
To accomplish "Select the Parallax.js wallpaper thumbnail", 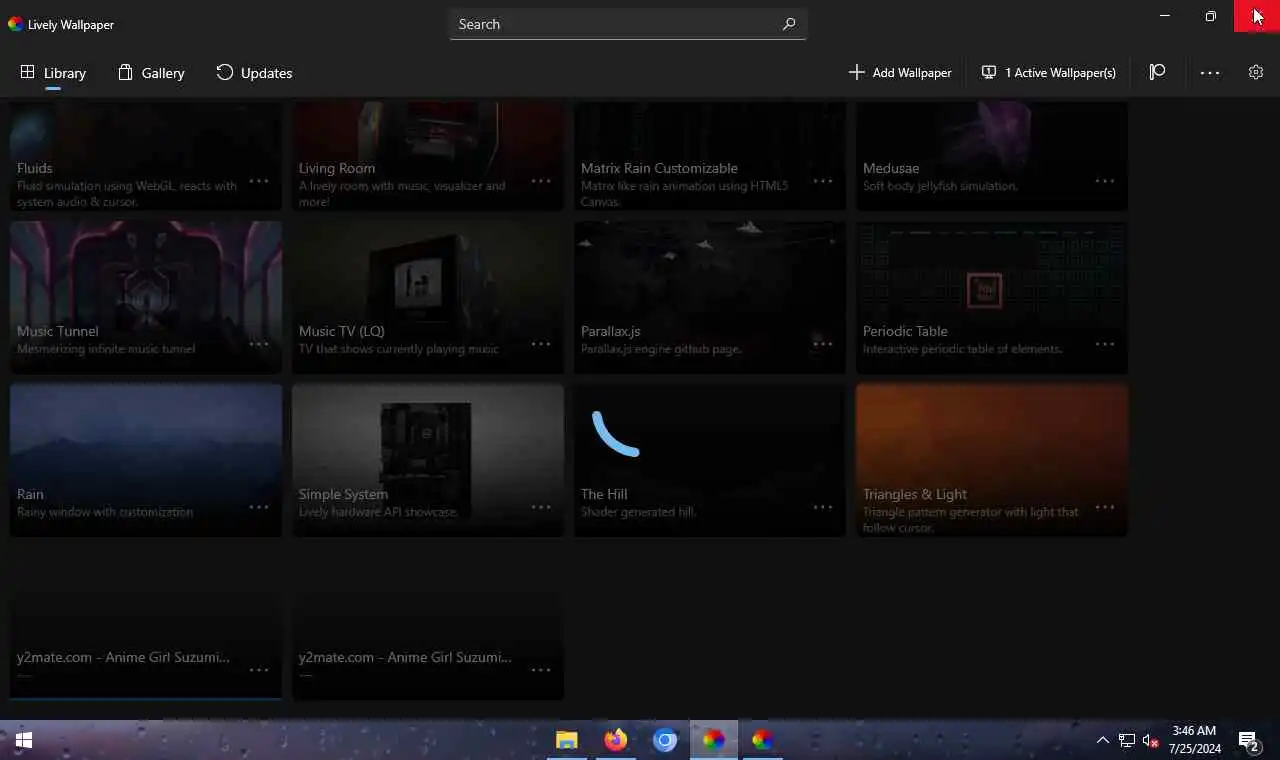I will pyautogui.click(x=710, y=297).
